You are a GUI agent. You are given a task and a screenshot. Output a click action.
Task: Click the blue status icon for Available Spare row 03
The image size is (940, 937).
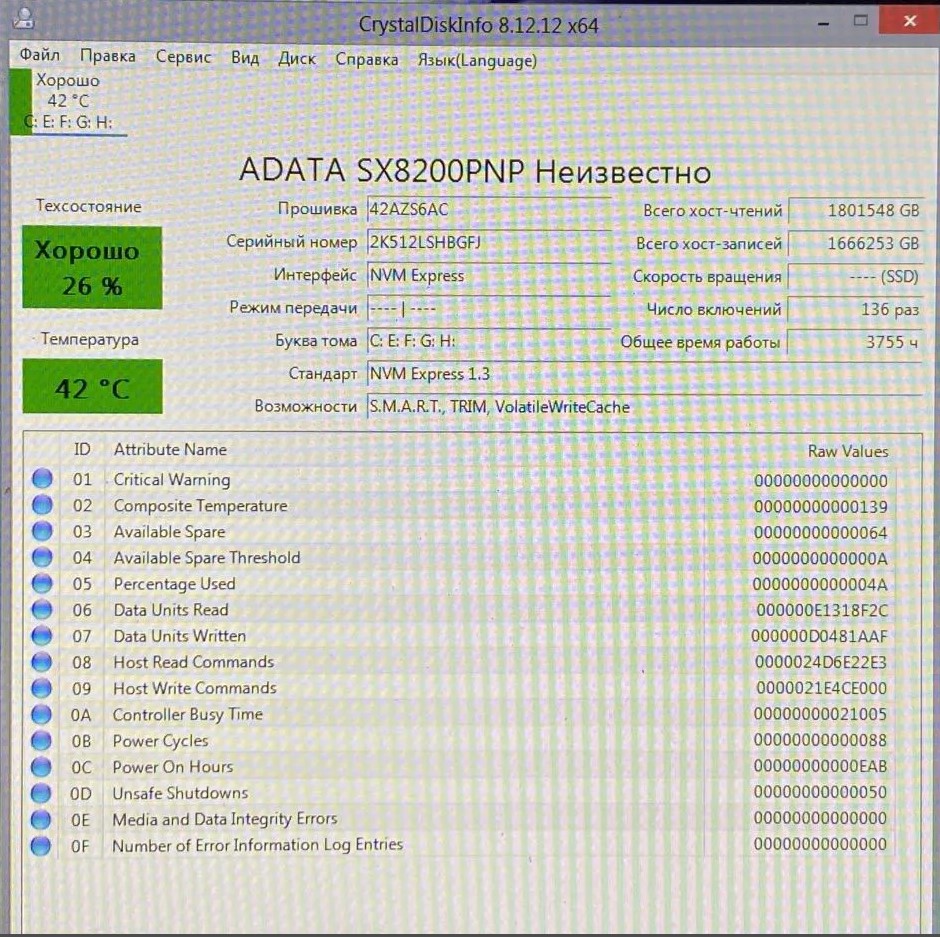pos(42,531)
